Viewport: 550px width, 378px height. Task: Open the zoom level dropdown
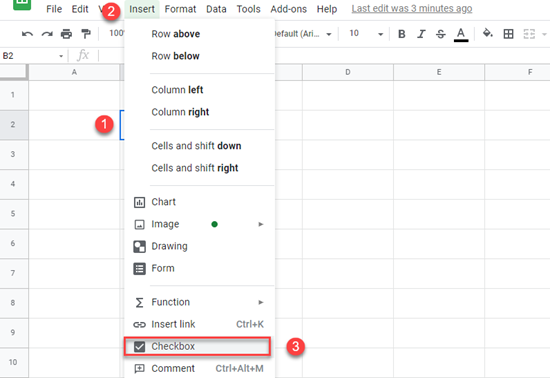pos(117,33)
